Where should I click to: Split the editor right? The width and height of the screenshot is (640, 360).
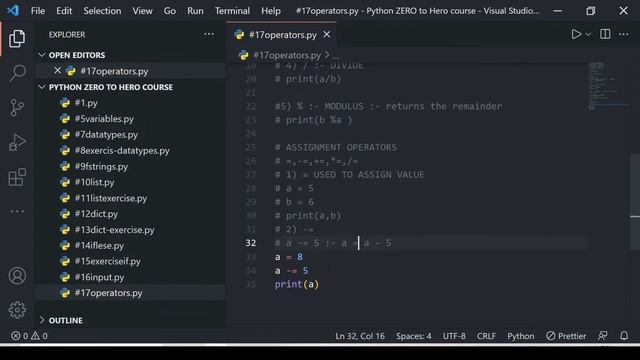click(605, 34)
